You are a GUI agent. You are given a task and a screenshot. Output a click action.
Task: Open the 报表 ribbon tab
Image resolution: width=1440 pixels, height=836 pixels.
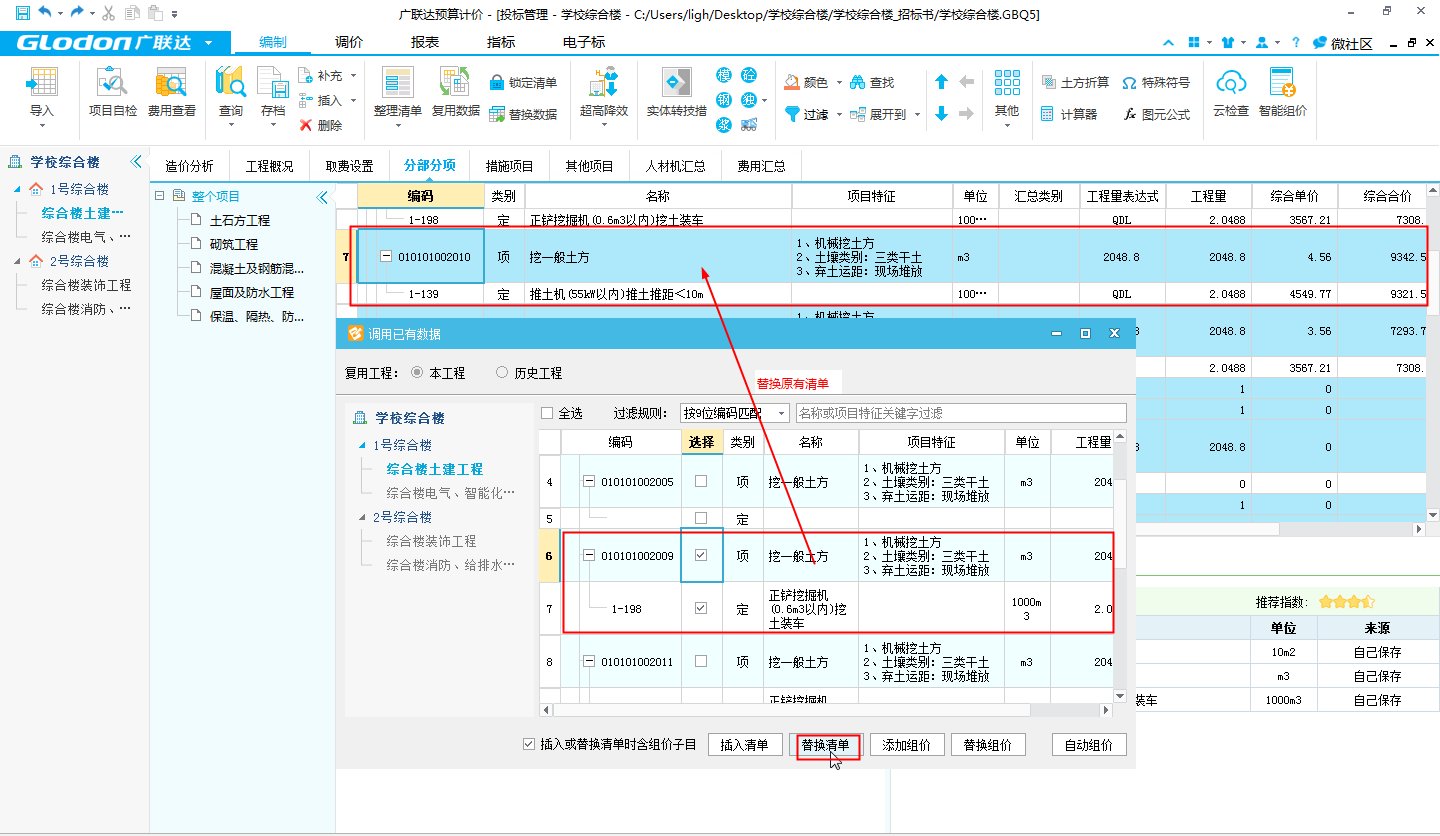click(x=425, y=42)
